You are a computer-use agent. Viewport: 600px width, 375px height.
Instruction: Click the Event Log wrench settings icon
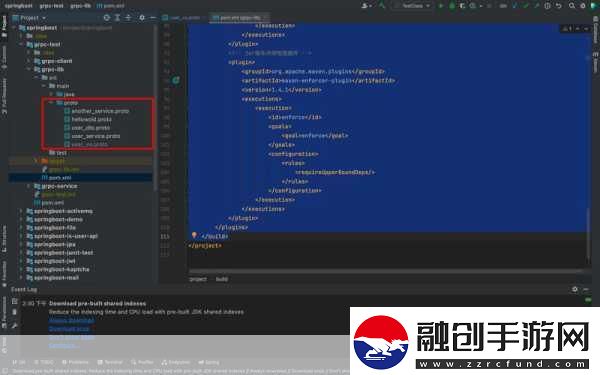point(15,325)
